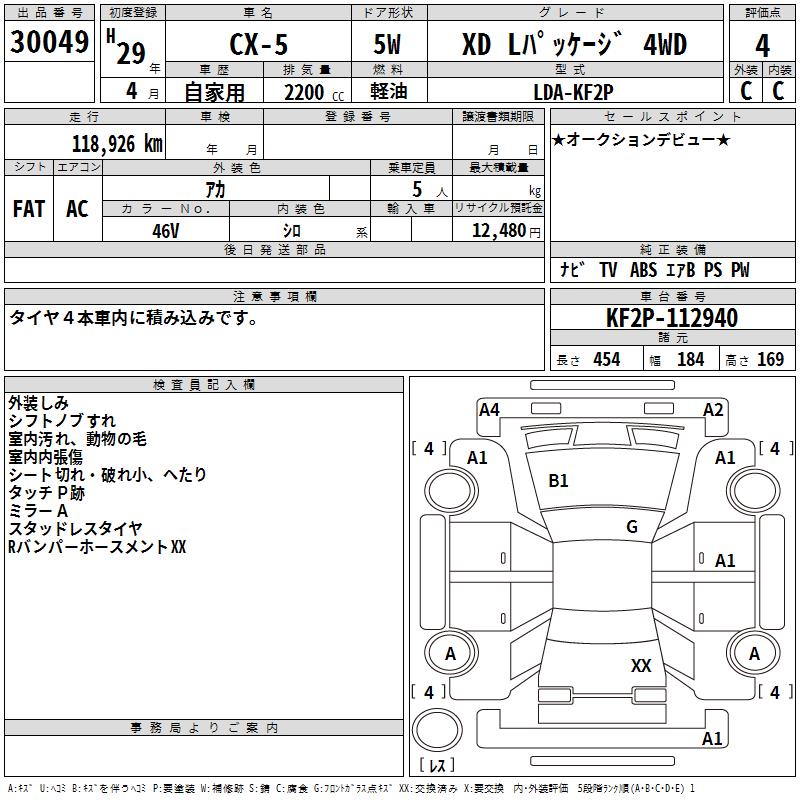Viewport: 800px width, 800px height.
Task: Click note 室内内張傷
Action: pyautogui.click(x=45, y=457)
